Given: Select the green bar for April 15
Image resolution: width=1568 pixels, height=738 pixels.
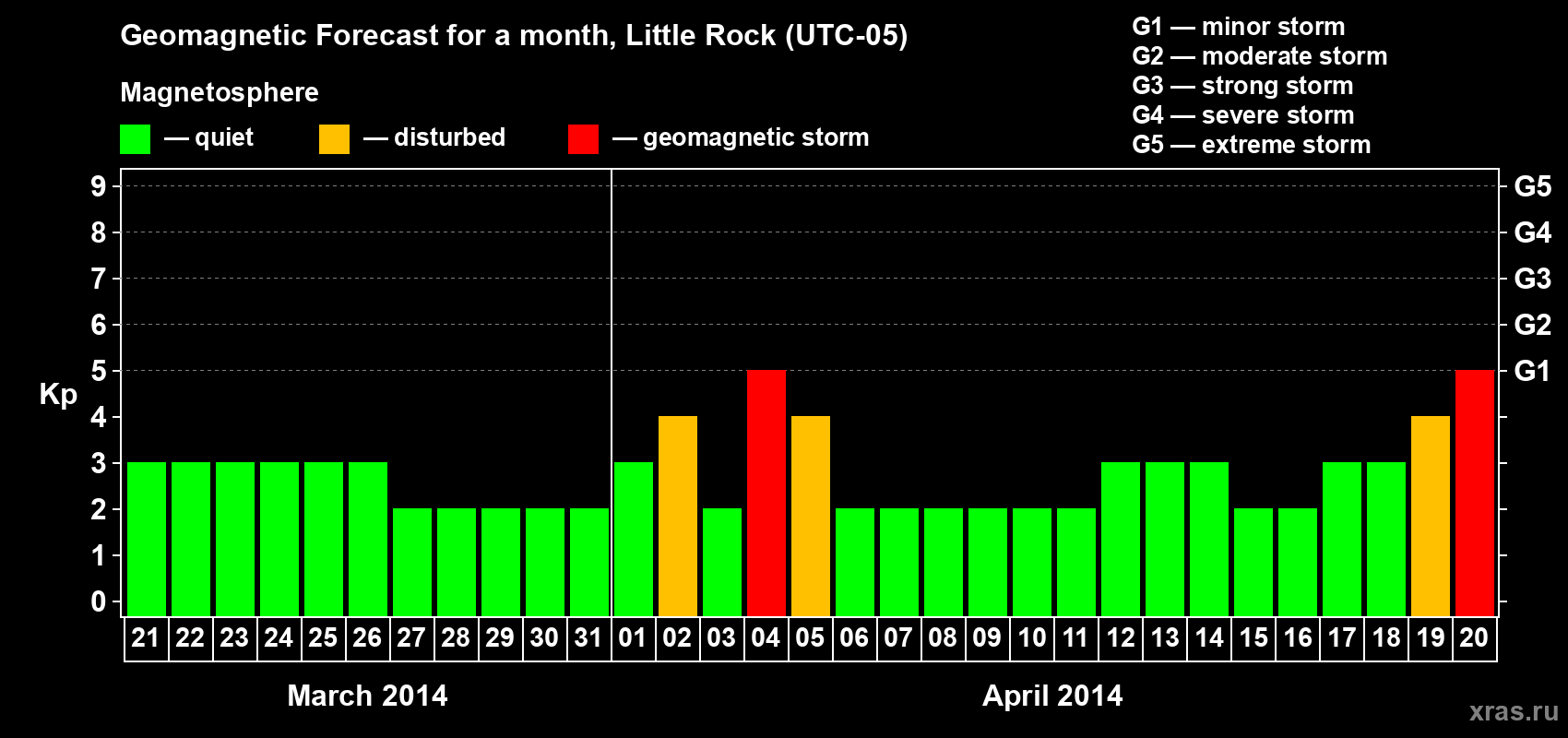Looking at the screenshot, I should click(1253, 562).
